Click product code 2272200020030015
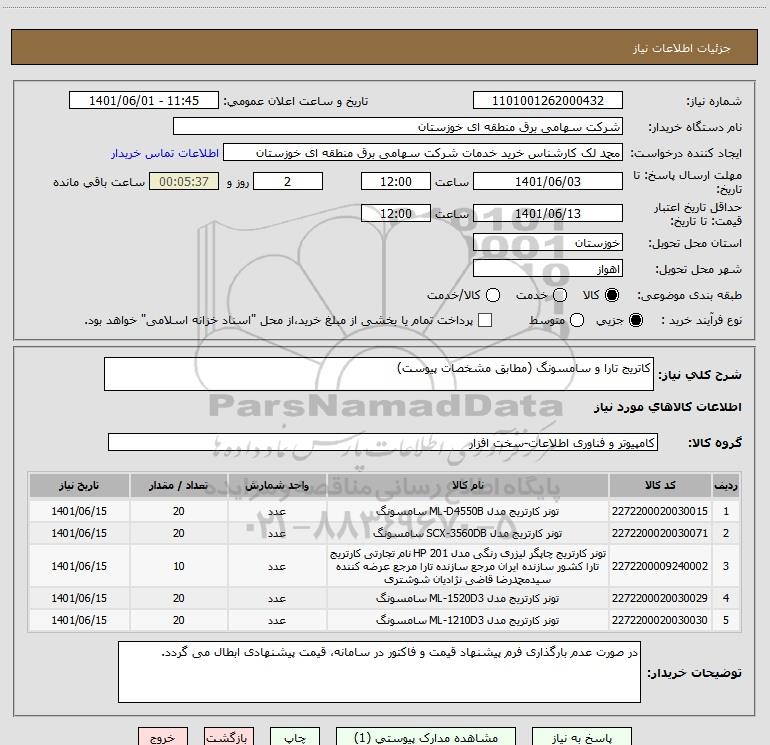The height and width of the screenshot is (745, 770). (660, 511)
